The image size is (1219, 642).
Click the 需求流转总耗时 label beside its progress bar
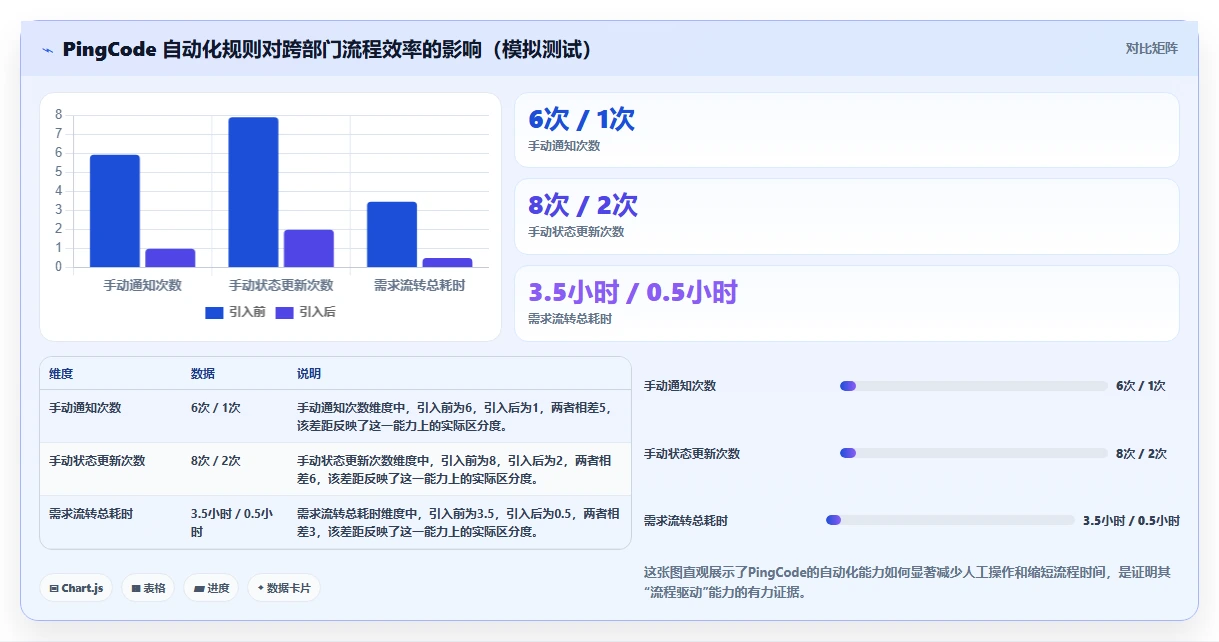[x=686, y=521]
